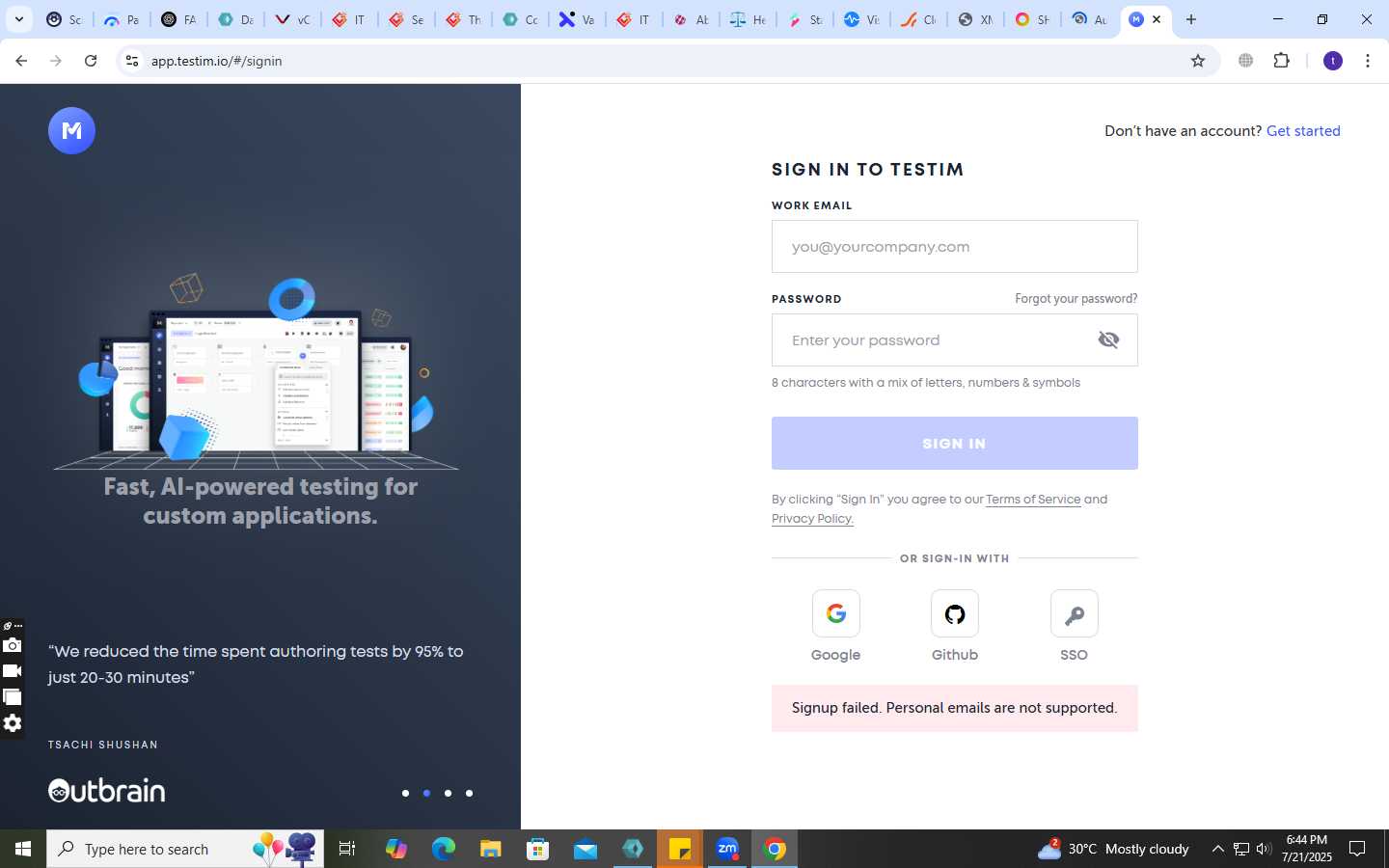Open the Windows Start menu
Image resolution: width=1389 pixels, height=868 pixels.
(23, 849)
